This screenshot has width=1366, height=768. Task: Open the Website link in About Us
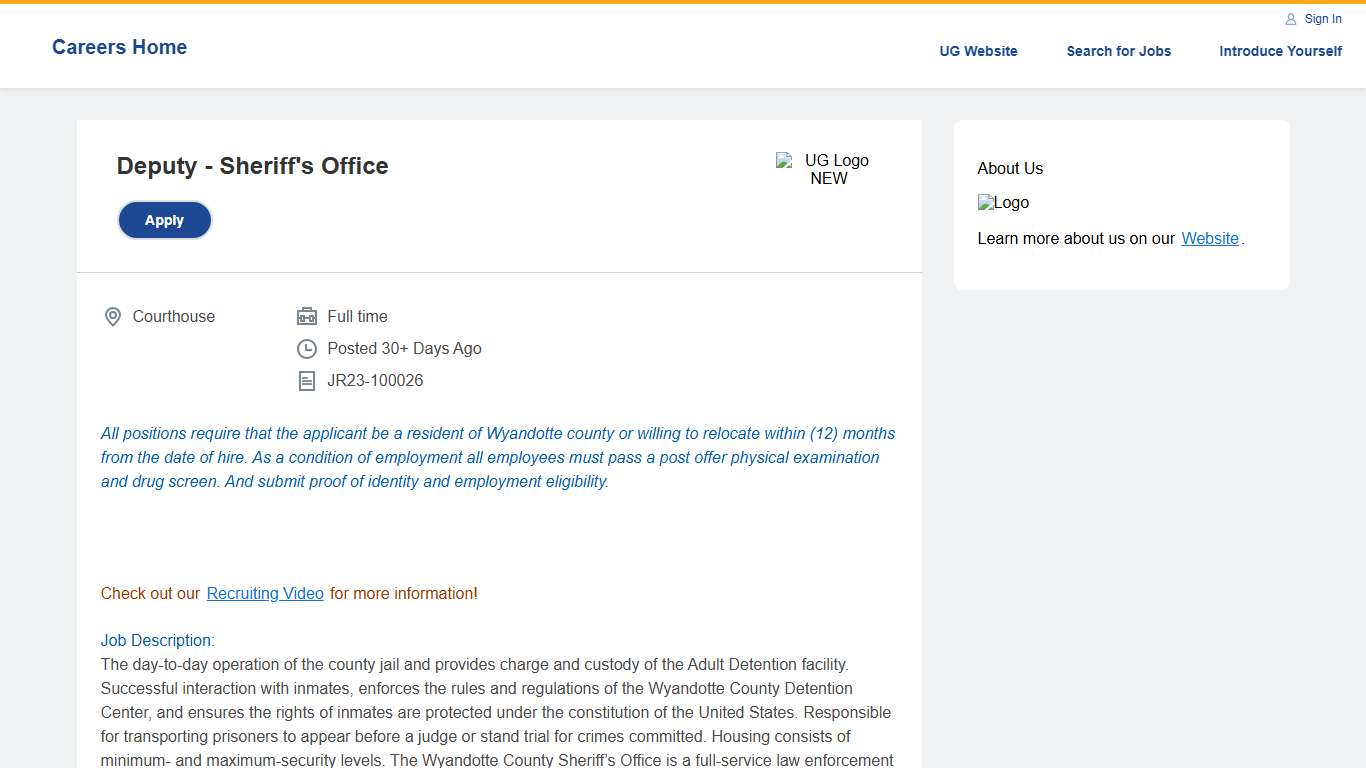click(1210, 238)
